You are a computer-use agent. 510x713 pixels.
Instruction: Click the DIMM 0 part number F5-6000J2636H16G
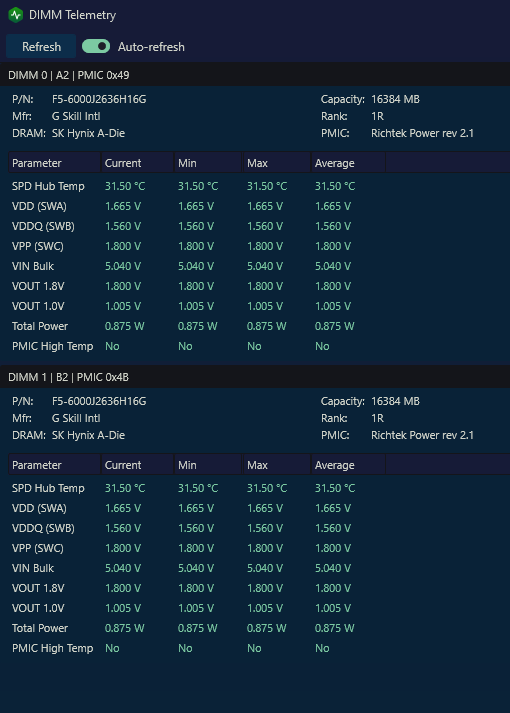point(99,99)
